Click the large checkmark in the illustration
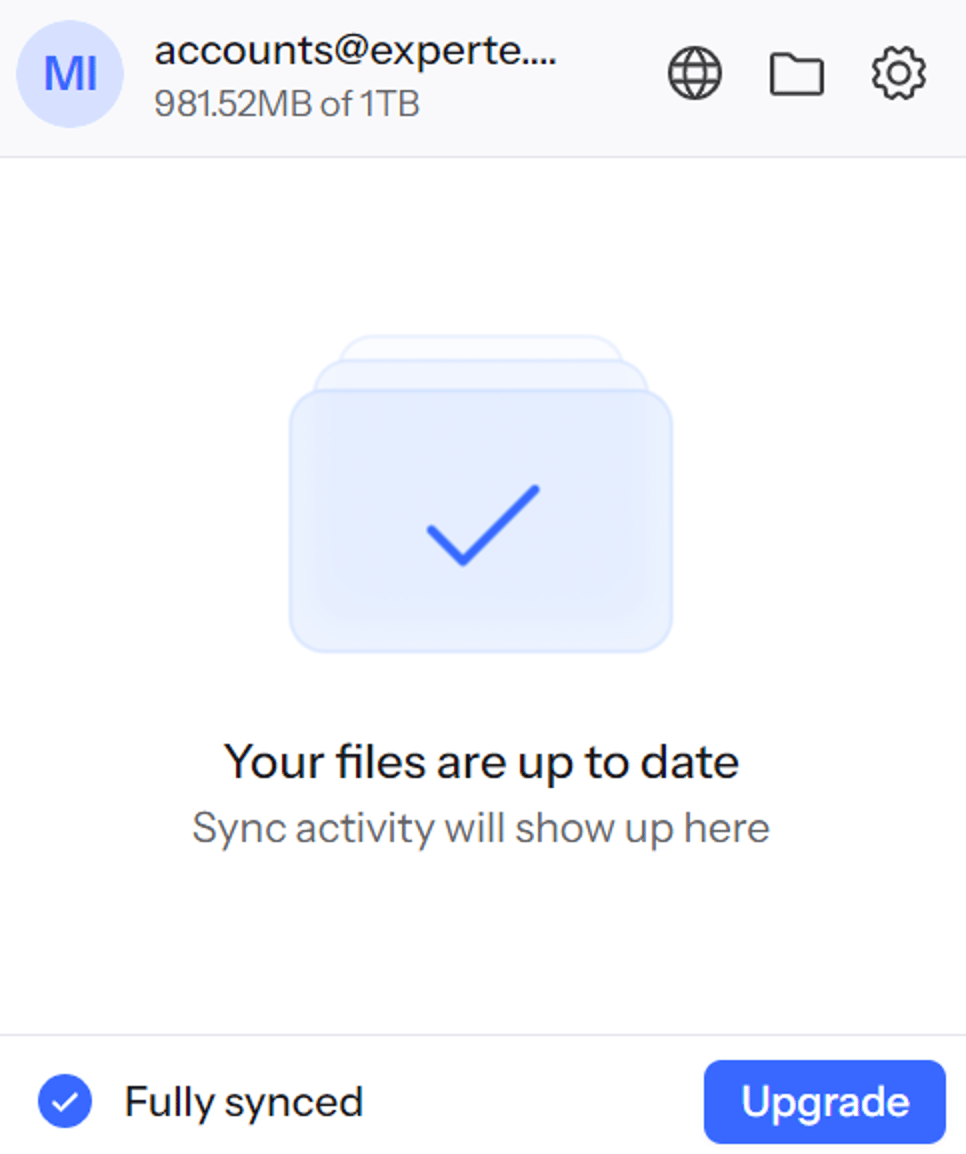Image resolution: width=966 pixels, height=1154 pixels. (x=483, y=525)
